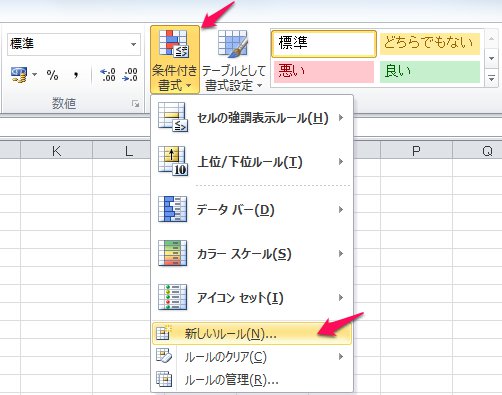Click the データ バー icon
The height and width of the screenshot is (395, 502).
pos(173,209)
